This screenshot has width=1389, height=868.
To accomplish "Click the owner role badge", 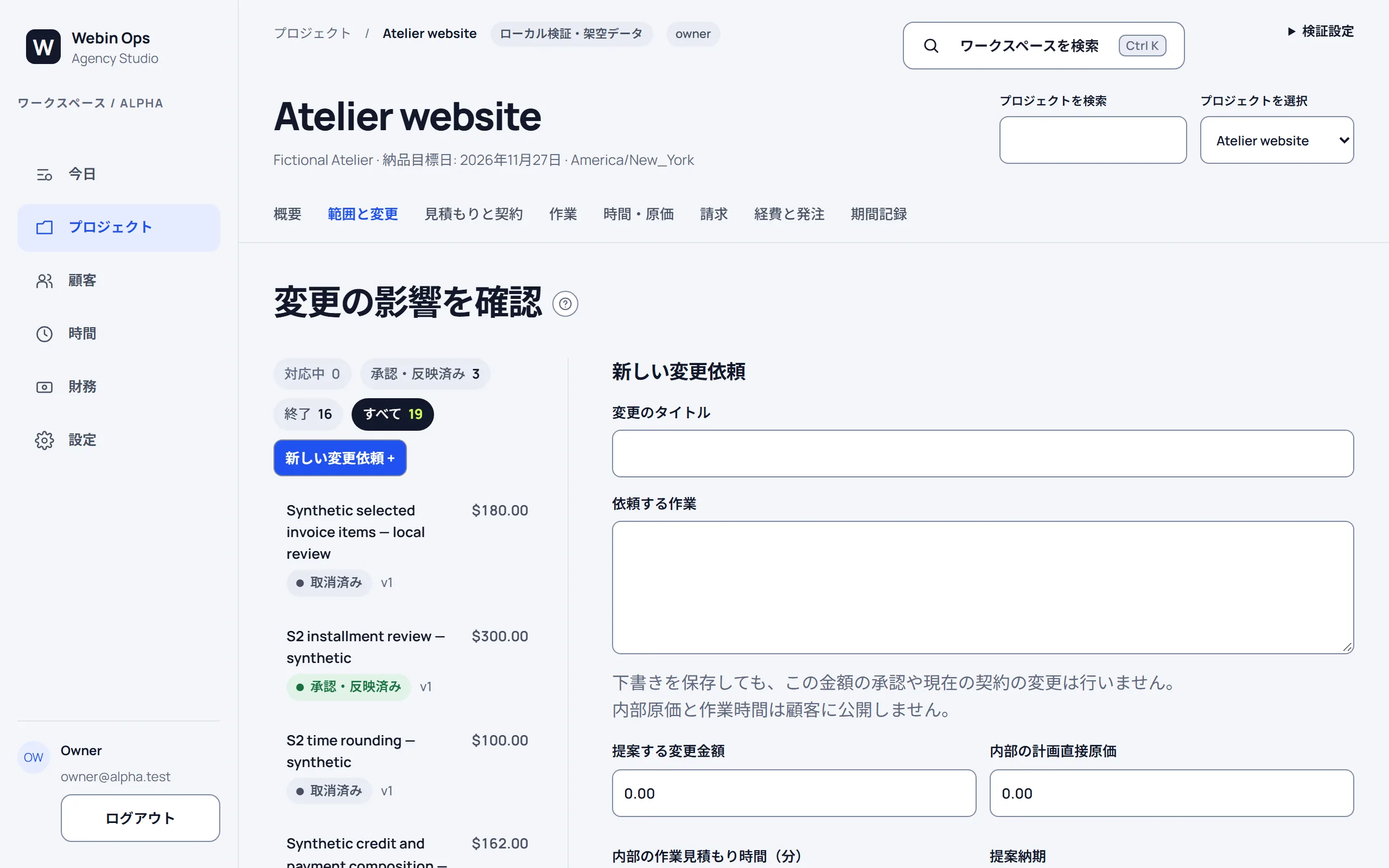I will coord(693,34).
